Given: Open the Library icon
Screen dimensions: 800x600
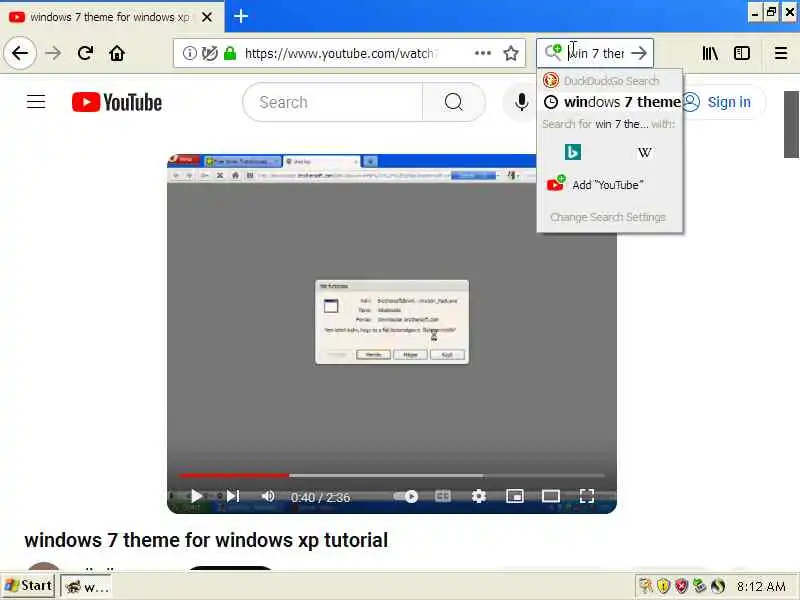Looking at the screenshot, I should point(710,53).
